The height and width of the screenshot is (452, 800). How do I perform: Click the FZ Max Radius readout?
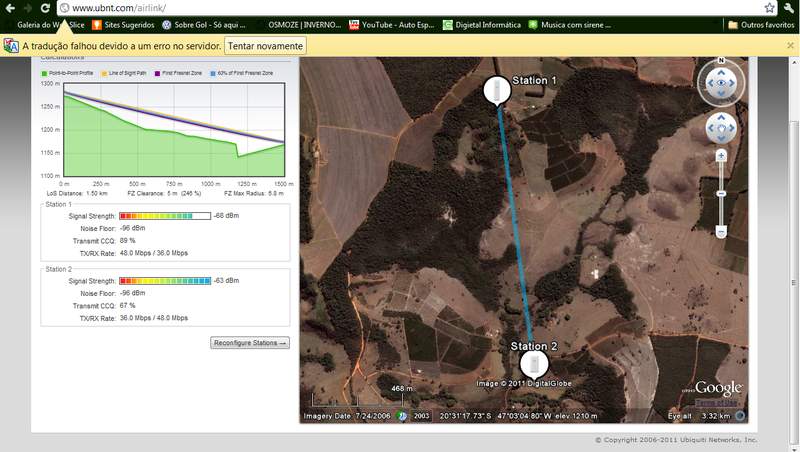254,193
